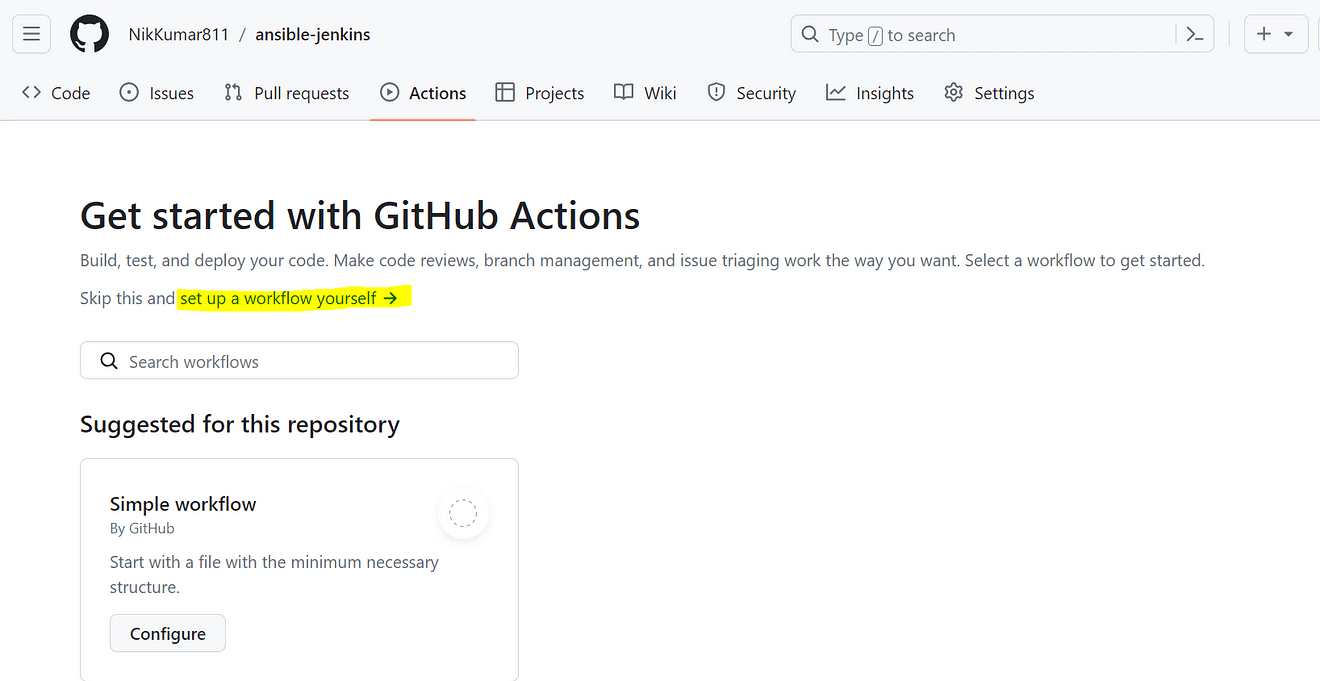Image resolution: width=1320 pixels, height=681 pixels.
Task: Open the hamburger navigation menu
Action: click(31, 34)
